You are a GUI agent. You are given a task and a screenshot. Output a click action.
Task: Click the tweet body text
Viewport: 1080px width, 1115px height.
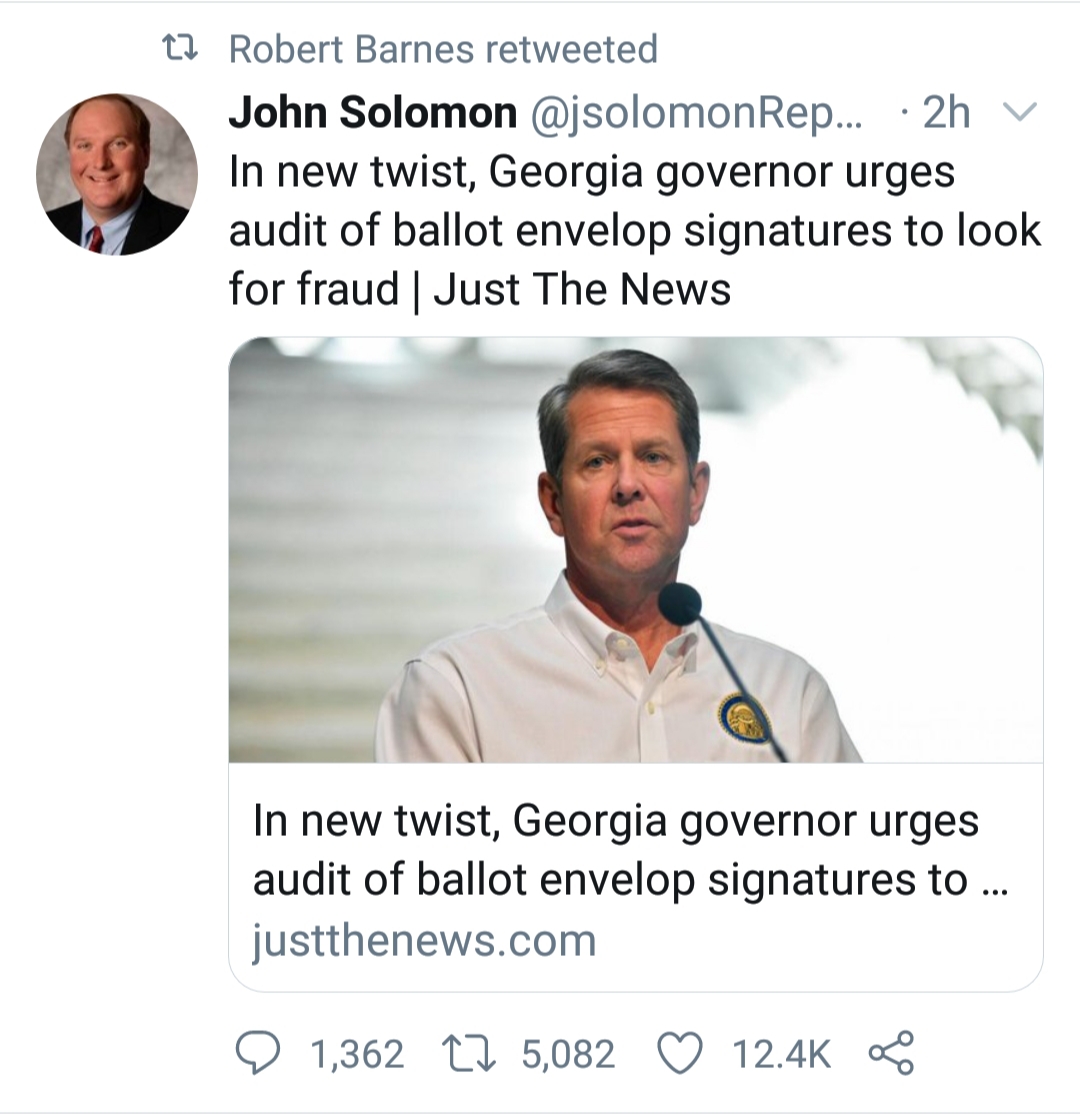635,230
